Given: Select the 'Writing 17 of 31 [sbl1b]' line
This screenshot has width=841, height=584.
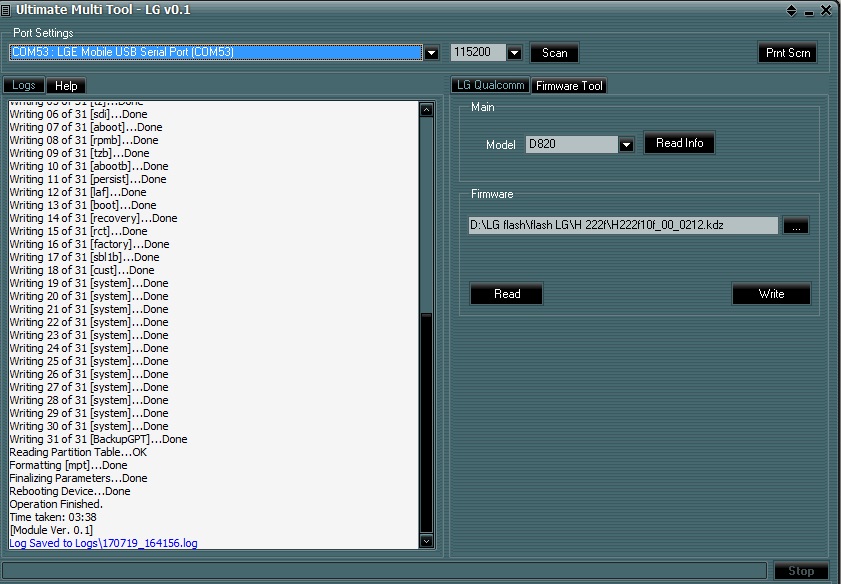Looking at the screenshot, I should (x=84, y=257).
